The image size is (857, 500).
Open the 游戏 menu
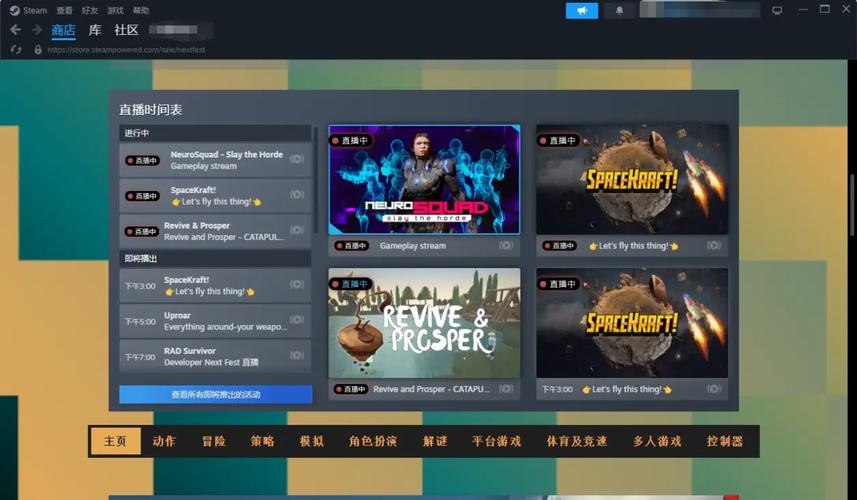pos(115,10)
